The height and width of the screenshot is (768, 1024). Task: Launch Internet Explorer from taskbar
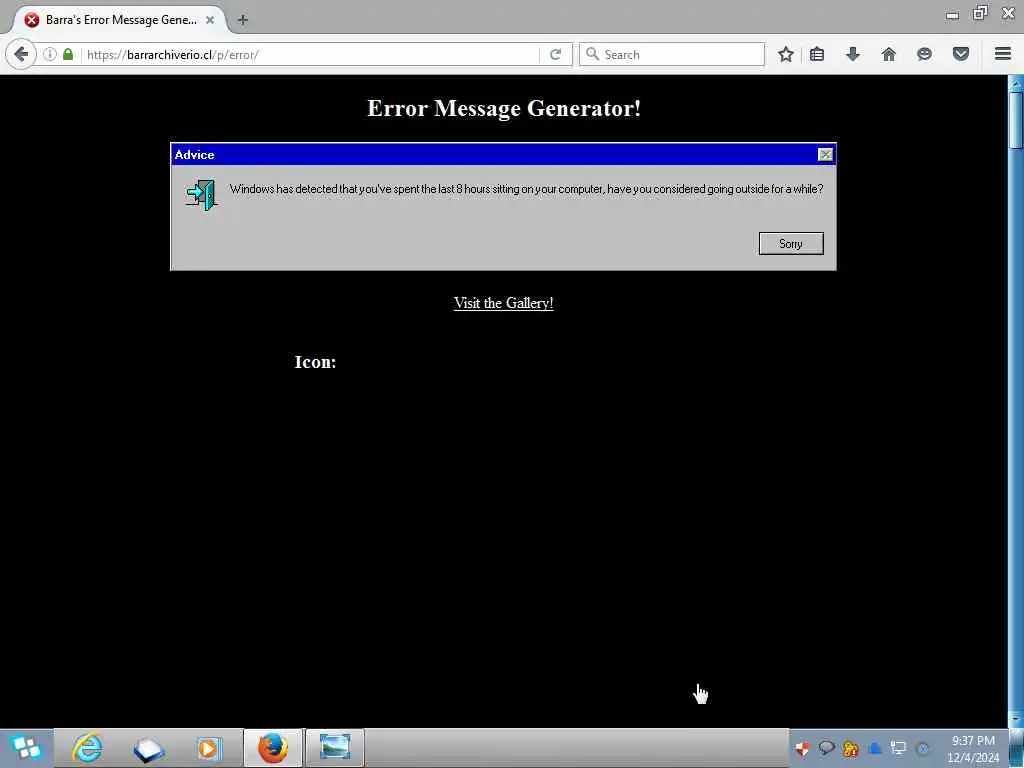pos(87,748)
